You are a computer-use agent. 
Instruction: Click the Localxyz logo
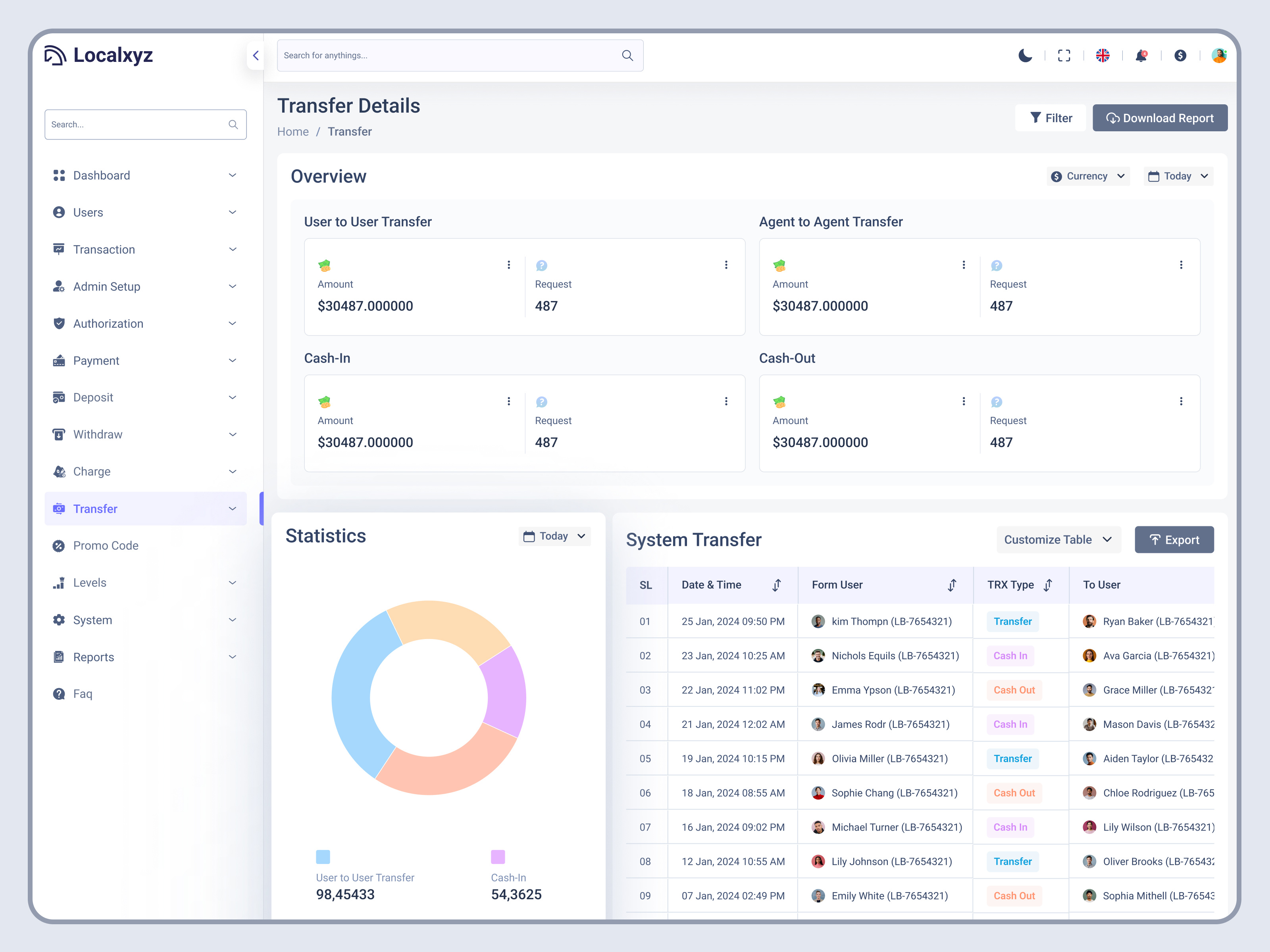pyautogui.click(x=99, y=55)
